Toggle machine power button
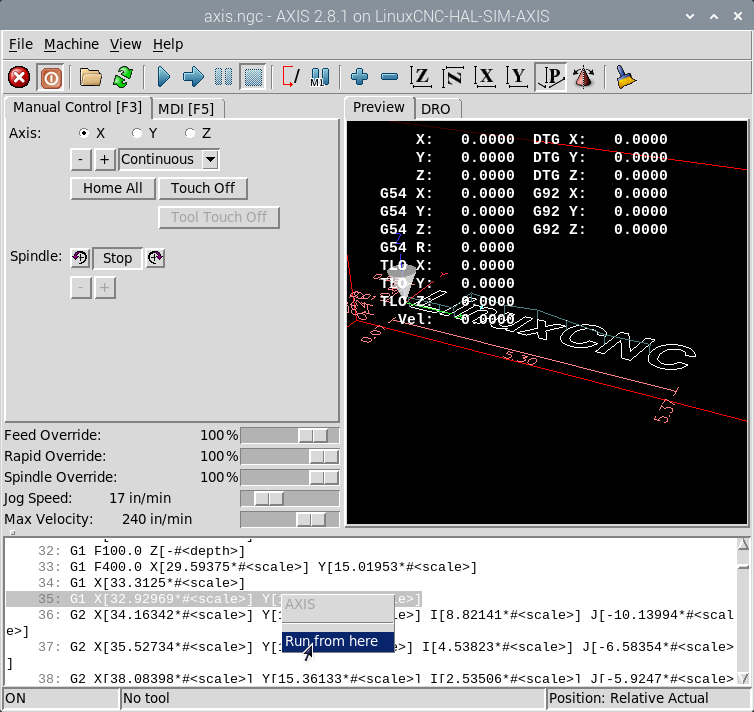The height and width of the screenshot is (712, 754). tap(50, 77)
